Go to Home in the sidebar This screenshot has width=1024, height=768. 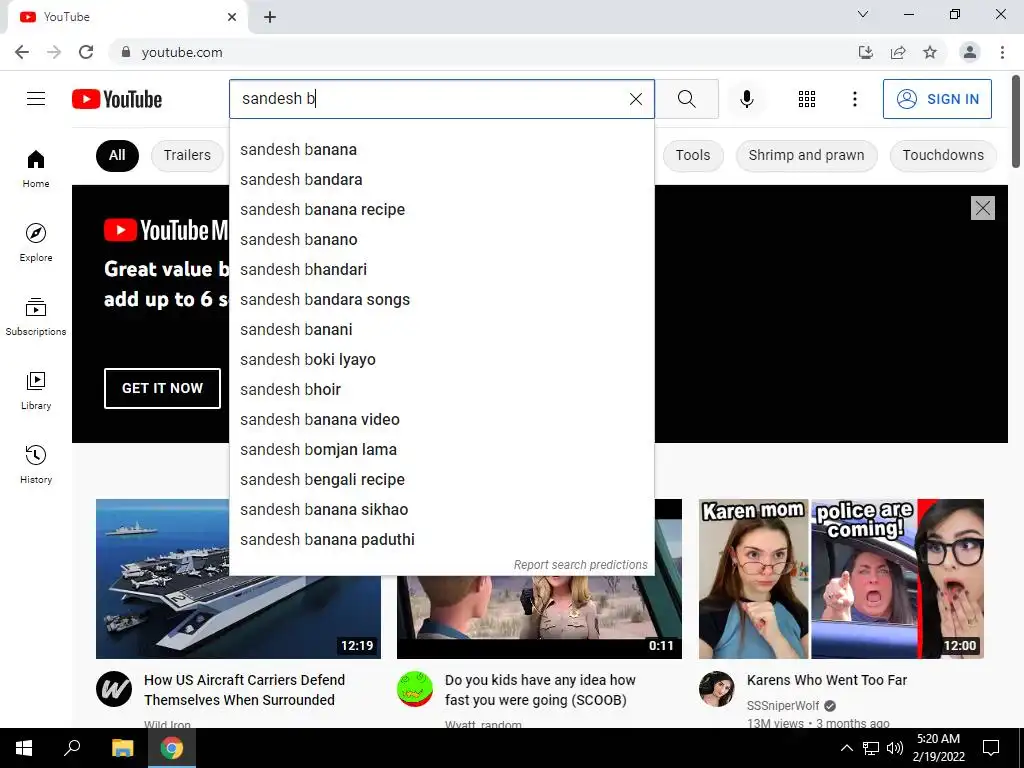(x=36, y=168)
